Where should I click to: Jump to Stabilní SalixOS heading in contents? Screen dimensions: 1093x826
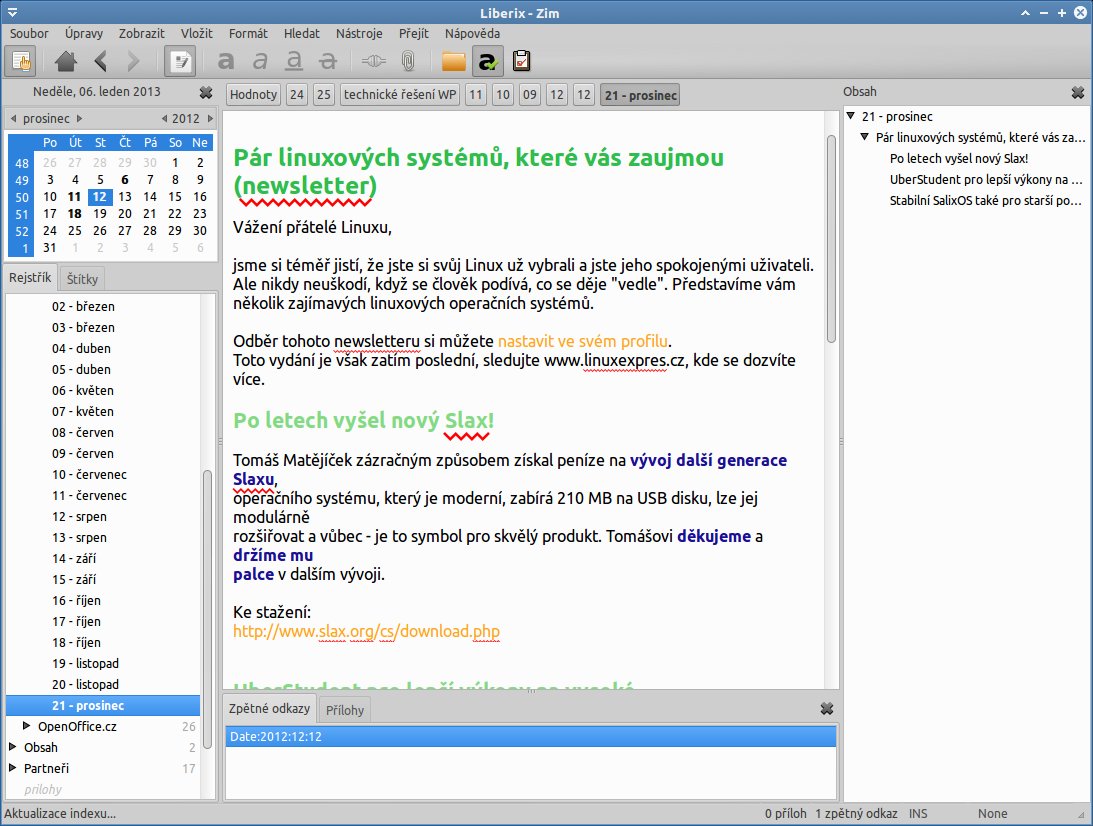[x=985, y=201]
